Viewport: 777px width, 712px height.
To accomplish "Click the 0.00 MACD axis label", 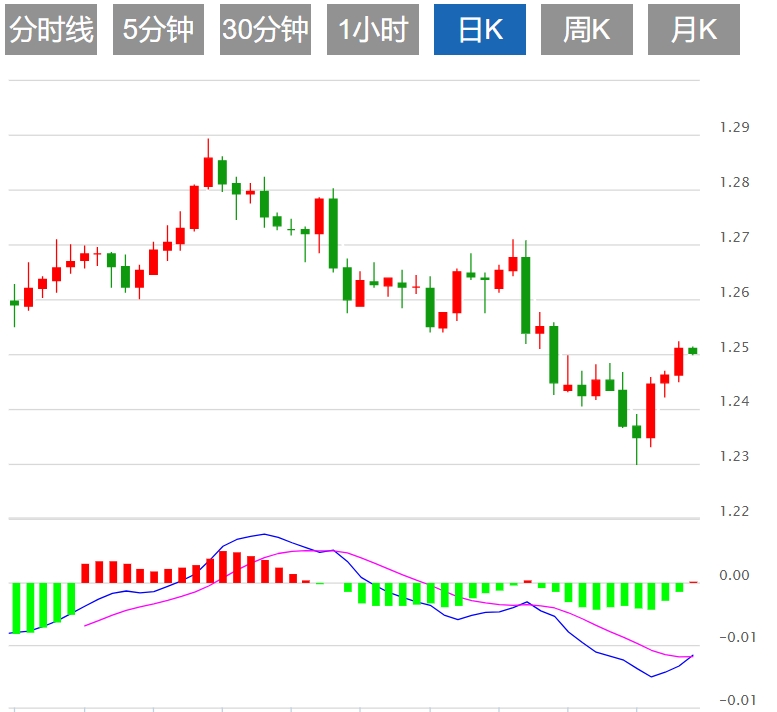I will pyautogui.click(x=734, y=575).
